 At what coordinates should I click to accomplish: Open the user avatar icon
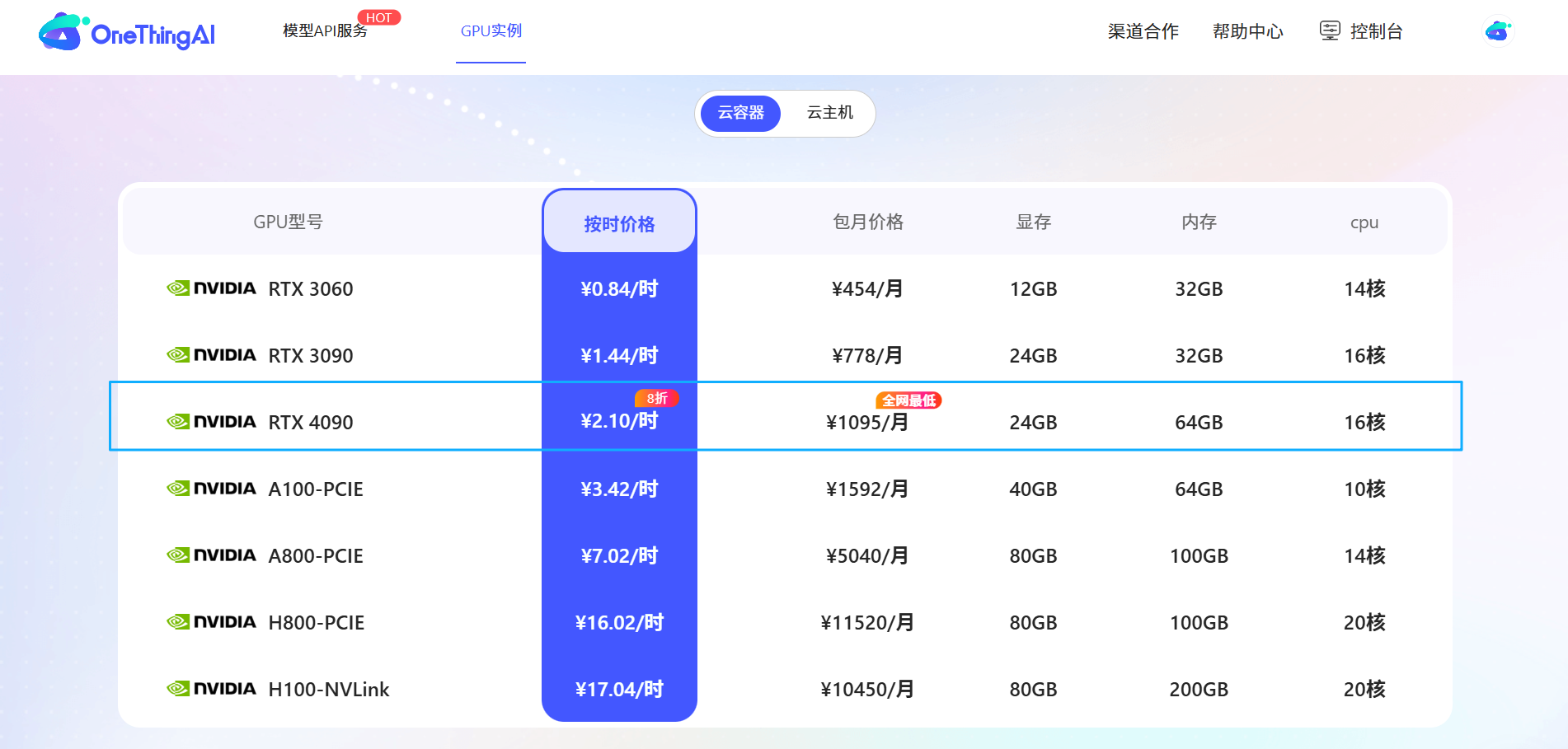coord(1497,31)
